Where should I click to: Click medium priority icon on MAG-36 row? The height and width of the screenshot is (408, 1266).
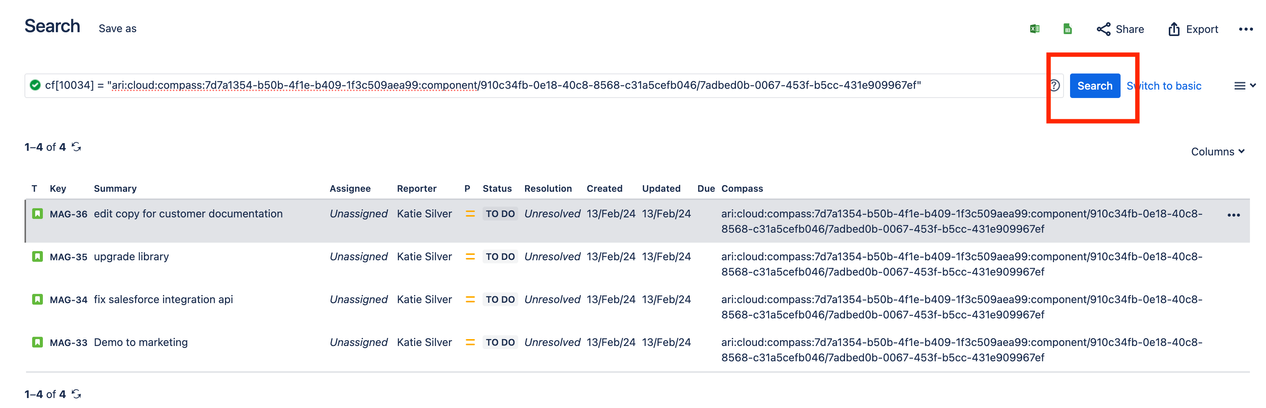470,214
